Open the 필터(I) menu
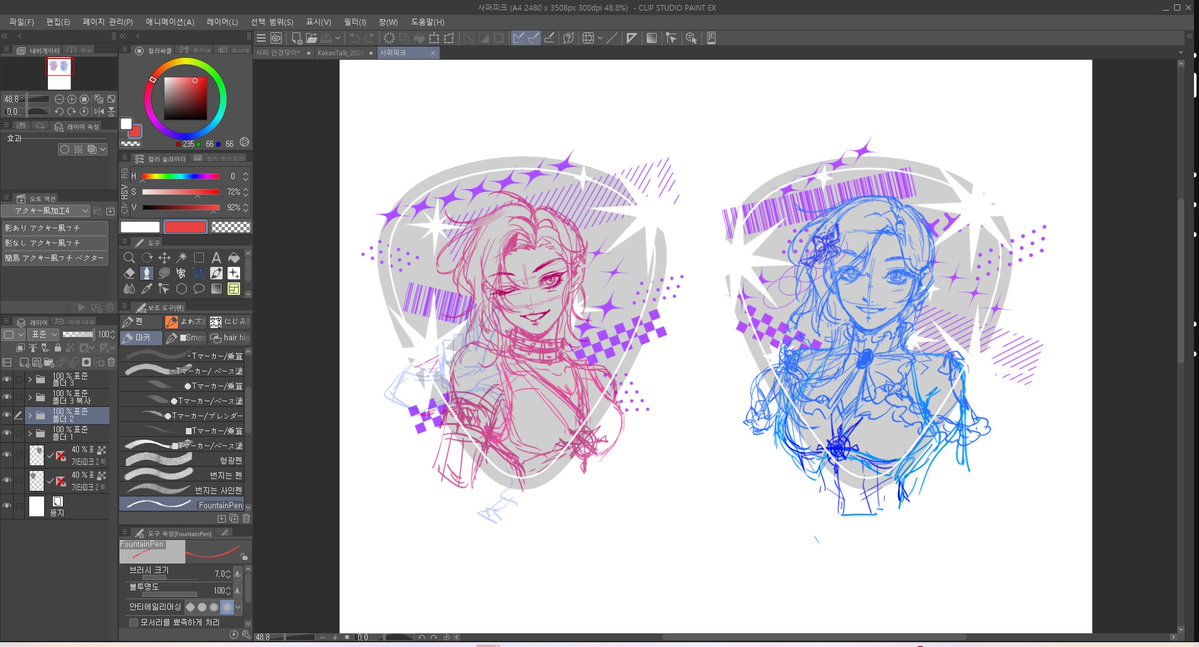Viewport: 1199px width, 647px height. [355, 22]
